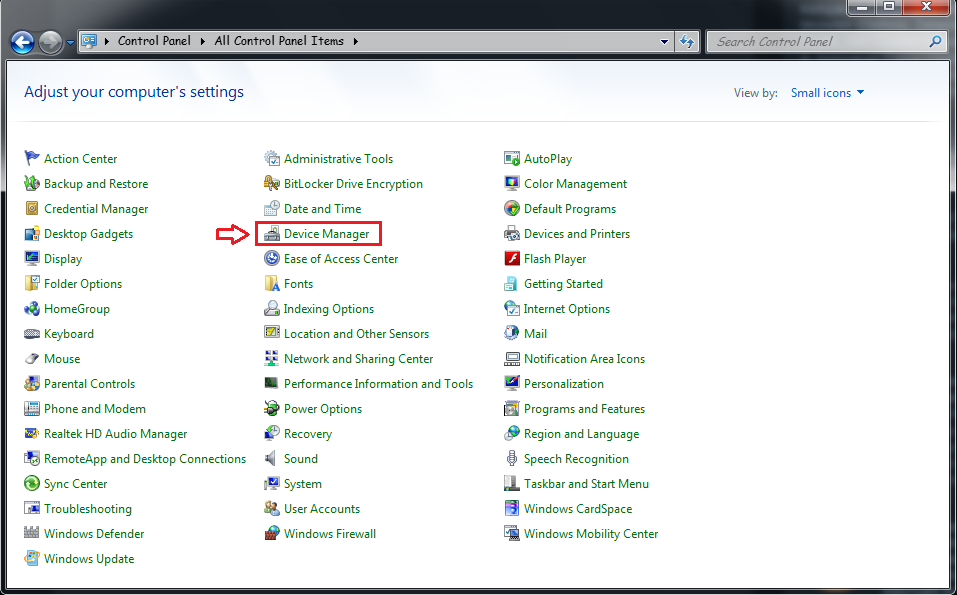Open the AutoPlay link
The image size is (957, 595).
[548, 159]
